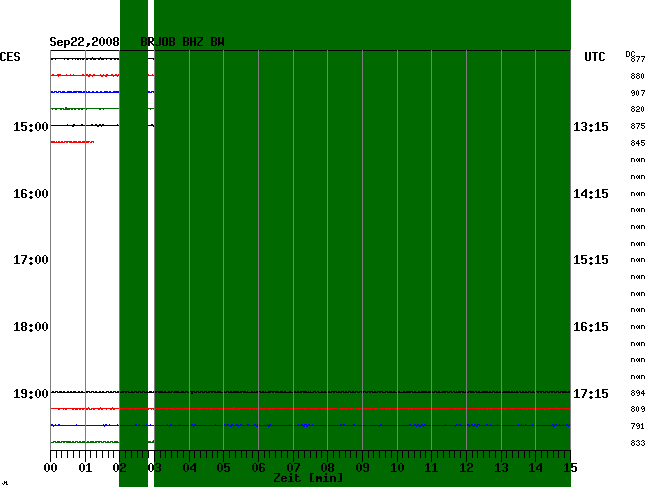Select the 15:00 CES time label
Viewport: 650px width, 494px height.
coord(31,126)
